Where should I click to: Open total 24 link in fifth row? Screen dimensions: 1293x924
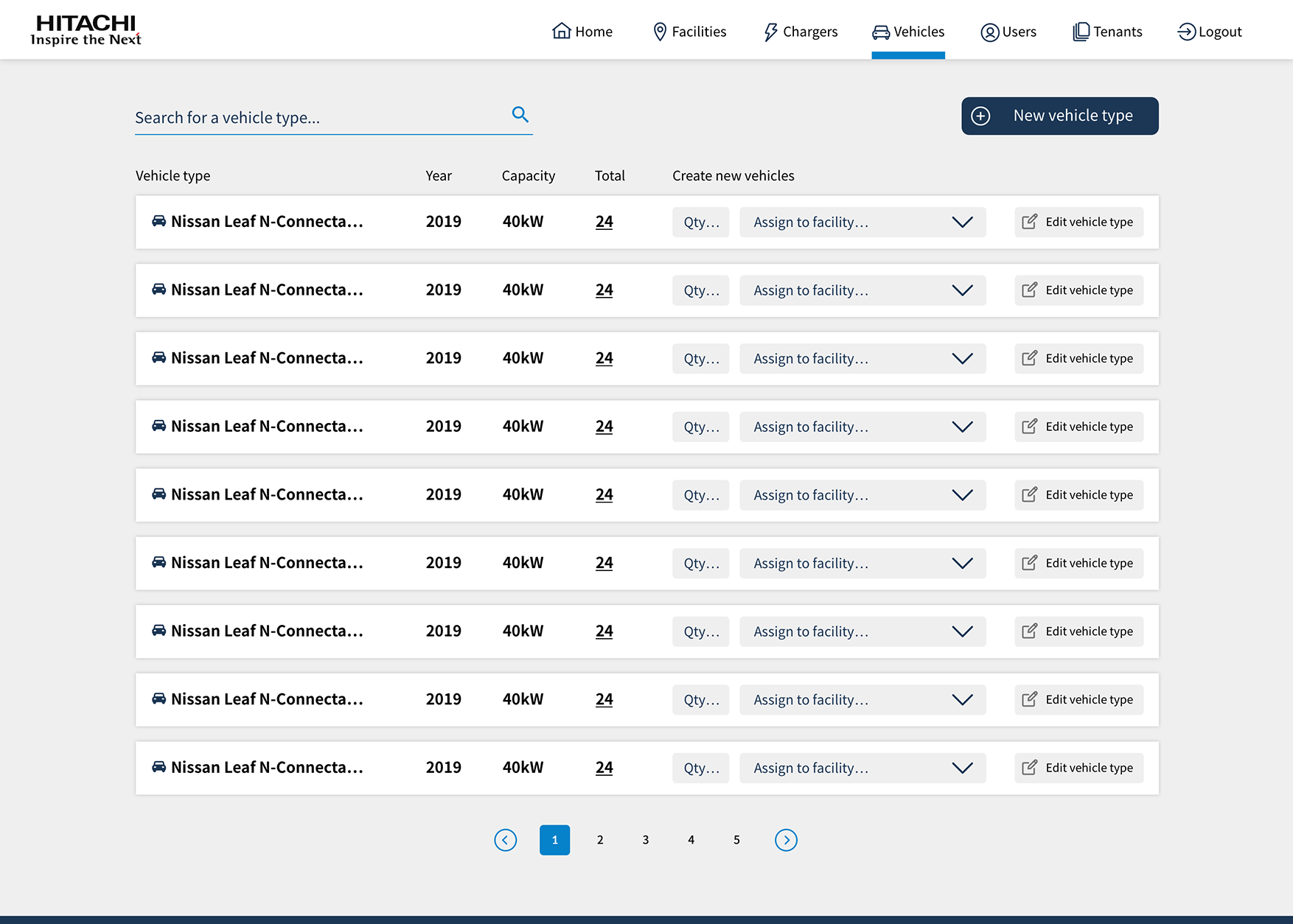coord(604,494)
